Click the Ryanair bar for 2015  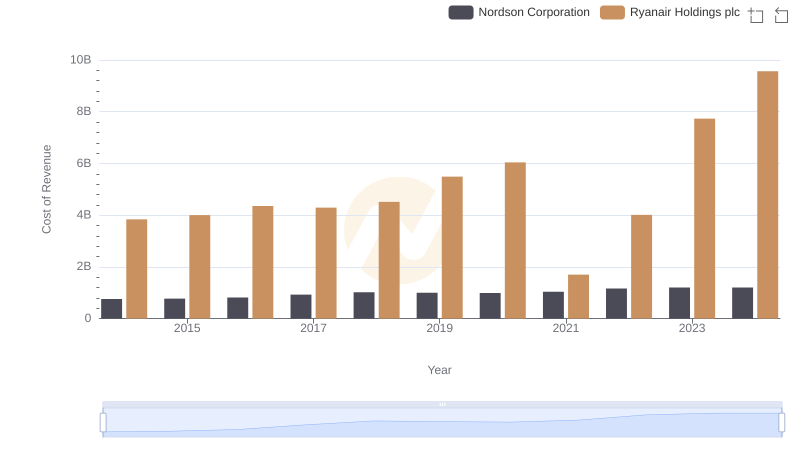click(199, 267)
